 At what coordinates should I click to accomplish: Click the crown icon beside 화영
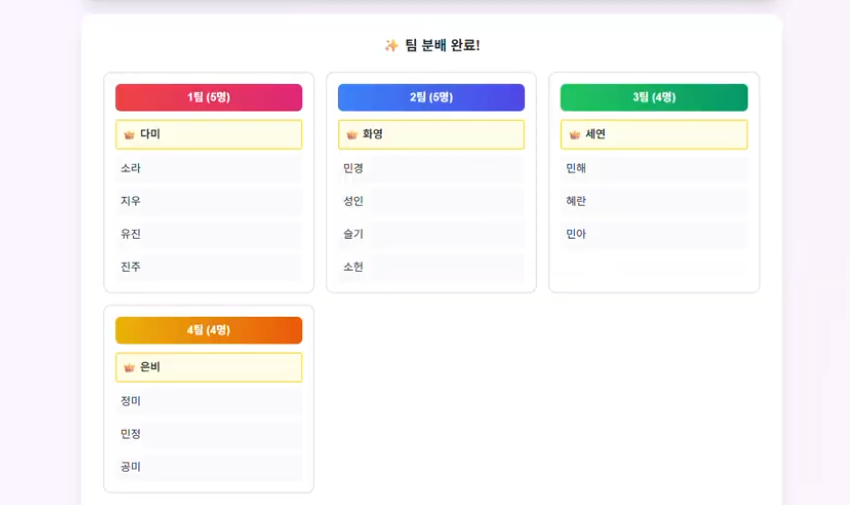tap(352, 135)
